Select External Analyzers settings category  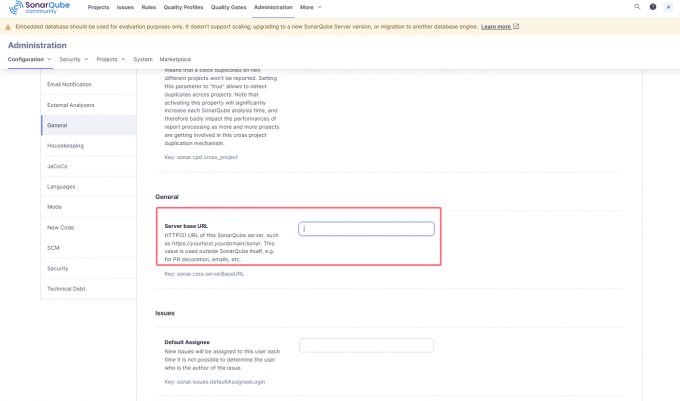pos(88,105)
